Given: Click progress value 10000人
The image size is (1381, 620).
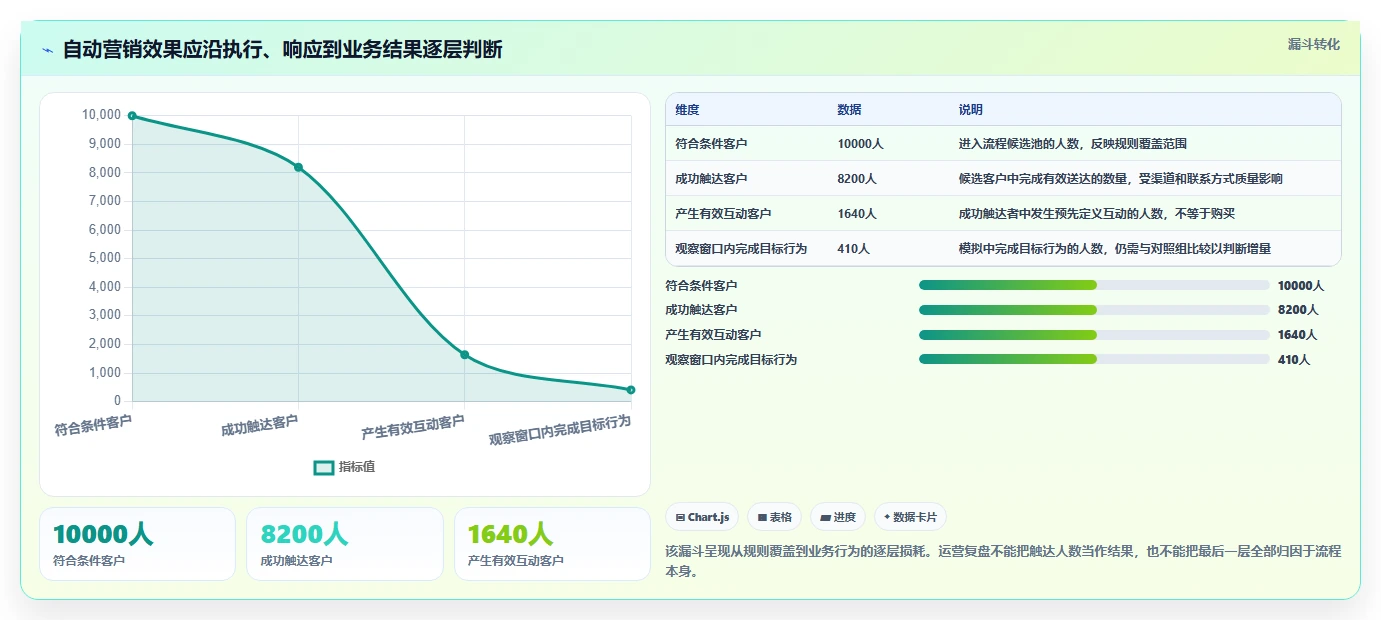Looking at the screenshot, I should (x=1301, y=286).
